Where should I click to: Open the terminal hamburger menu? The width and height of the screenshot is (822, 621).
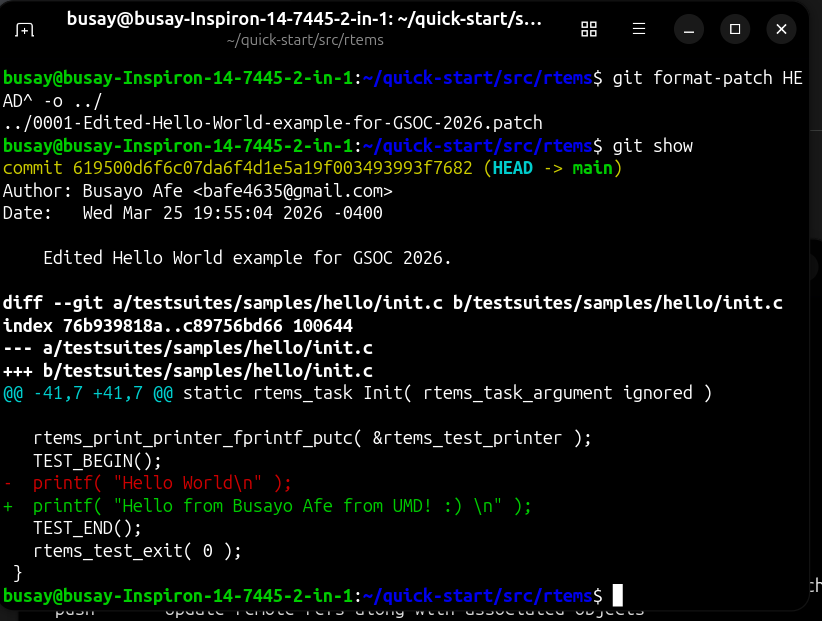tap(637, 29)
